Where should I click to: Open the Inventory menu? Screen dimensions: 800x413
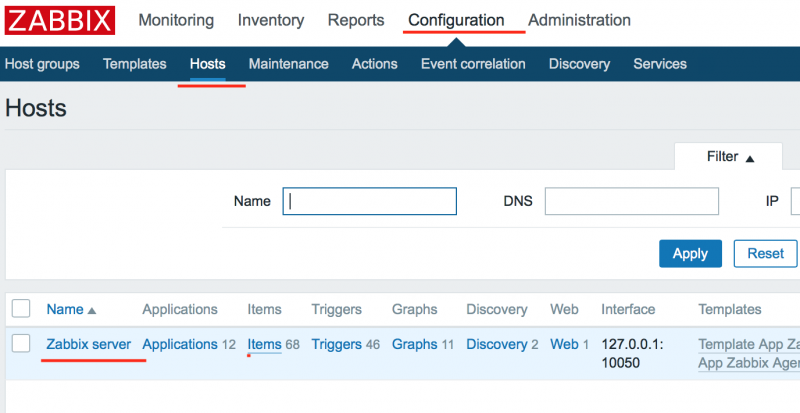pos(271,20)
